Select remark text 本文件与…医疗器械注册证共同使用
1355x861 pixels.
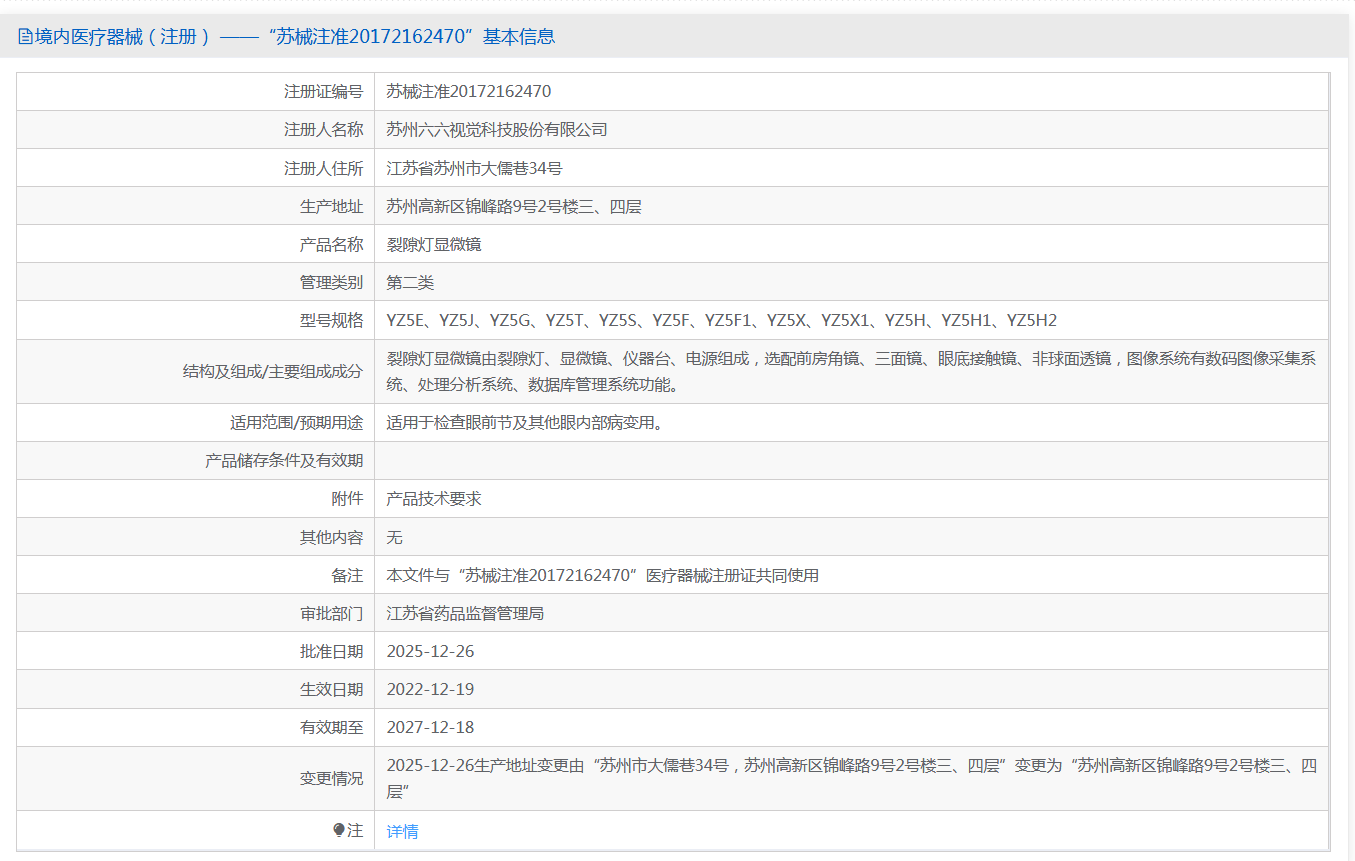[x=603, y=575]
